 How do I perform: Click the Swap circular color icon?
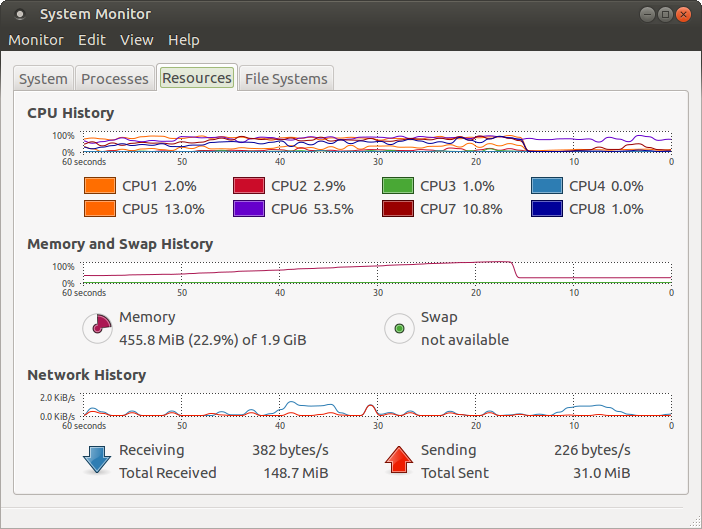pos(399,328)
